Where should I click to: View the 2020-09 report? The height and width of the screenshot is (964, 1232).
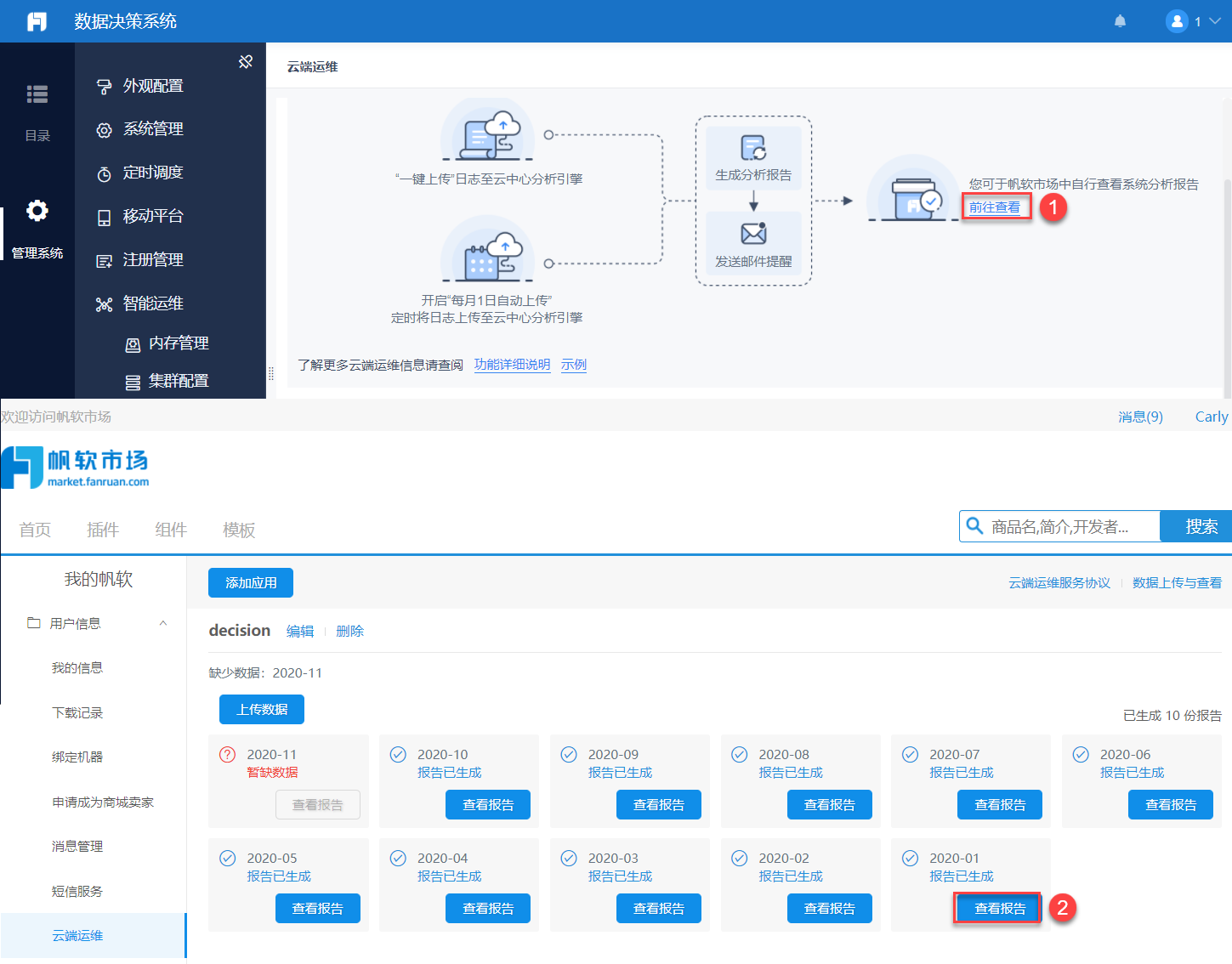click(x=659, y=805)
